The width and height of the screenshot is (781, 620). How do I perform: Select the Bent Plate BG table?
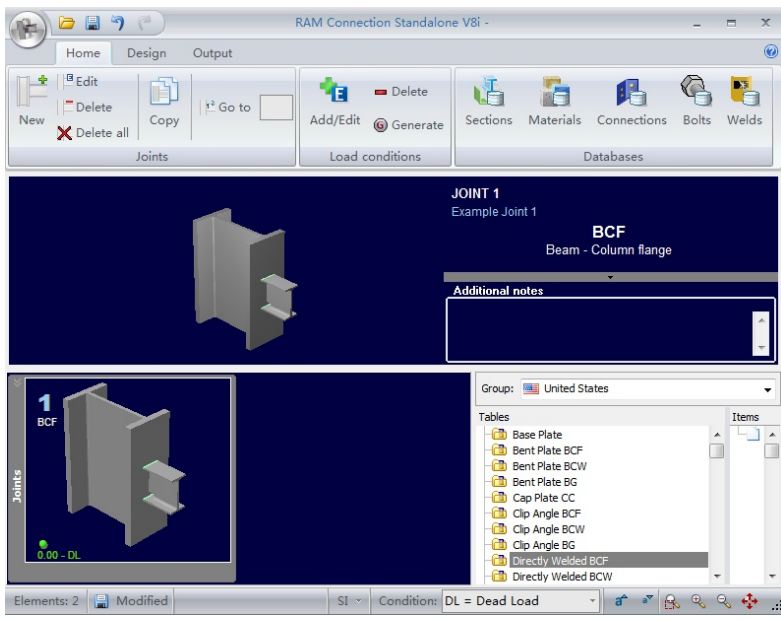[534, 482]
